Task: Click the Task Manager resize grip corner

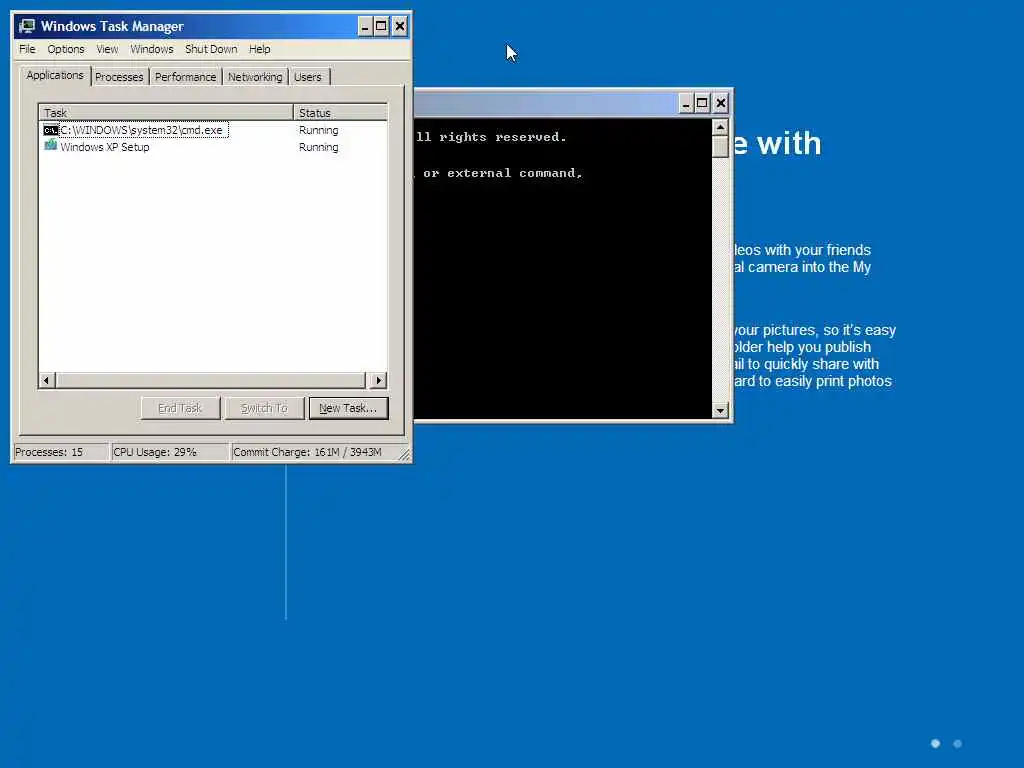Action: pos(404,455)
